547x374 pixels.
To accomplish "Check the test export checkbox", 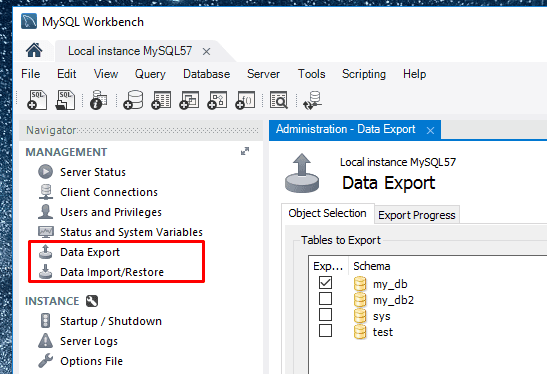I will coord(325,331).
